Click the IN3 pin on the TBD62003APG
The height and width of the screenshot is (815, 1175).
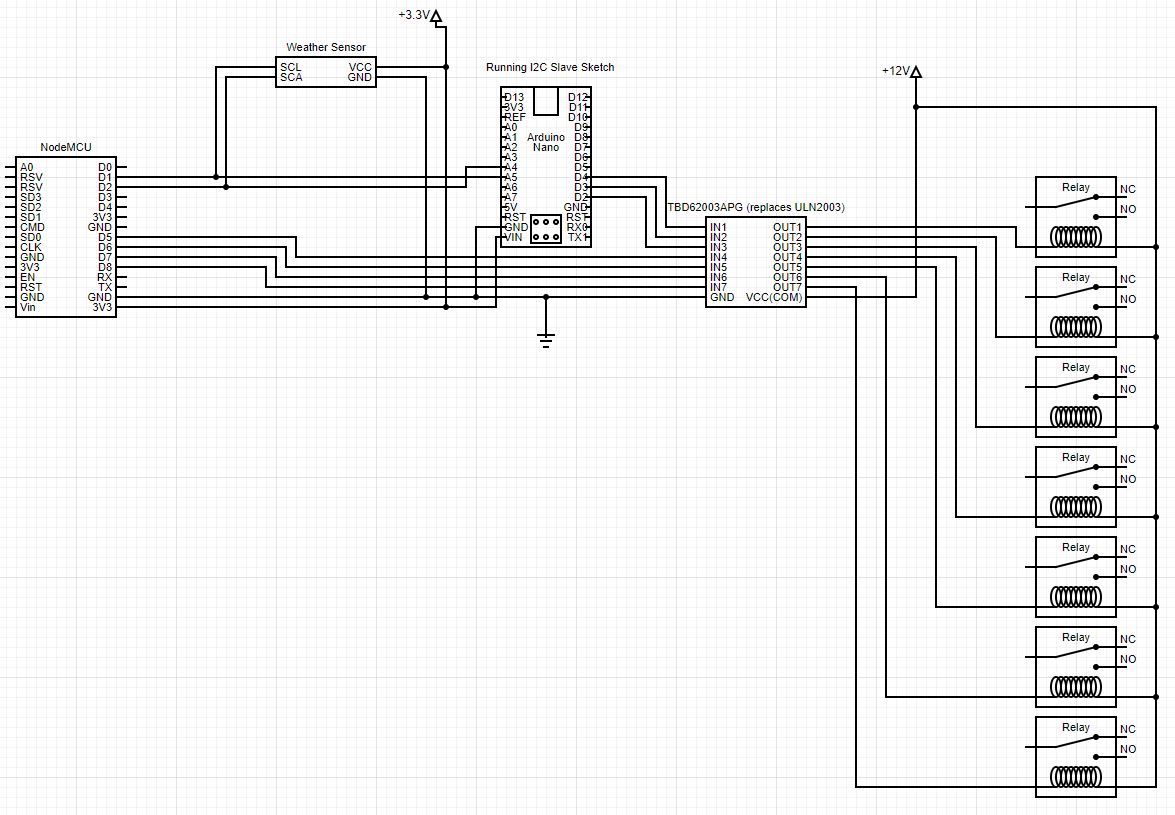719,247
